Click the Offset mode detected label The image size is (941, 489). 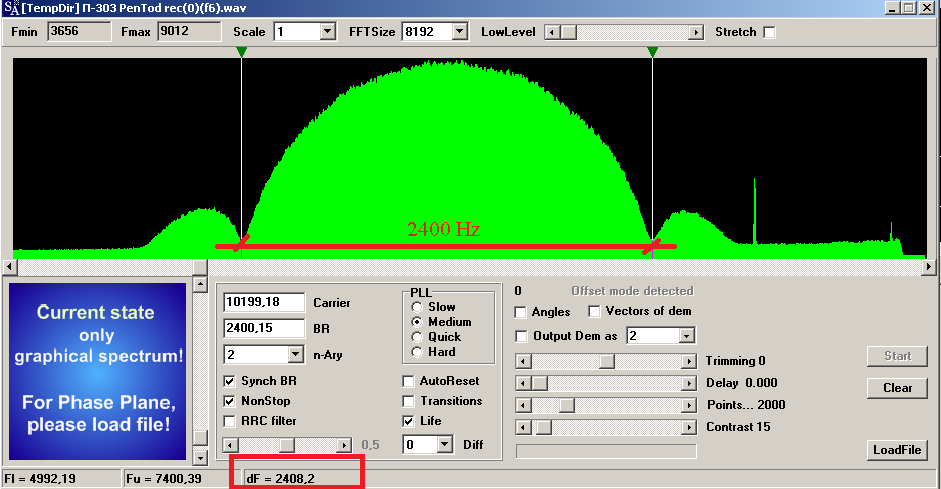point(633,291)
